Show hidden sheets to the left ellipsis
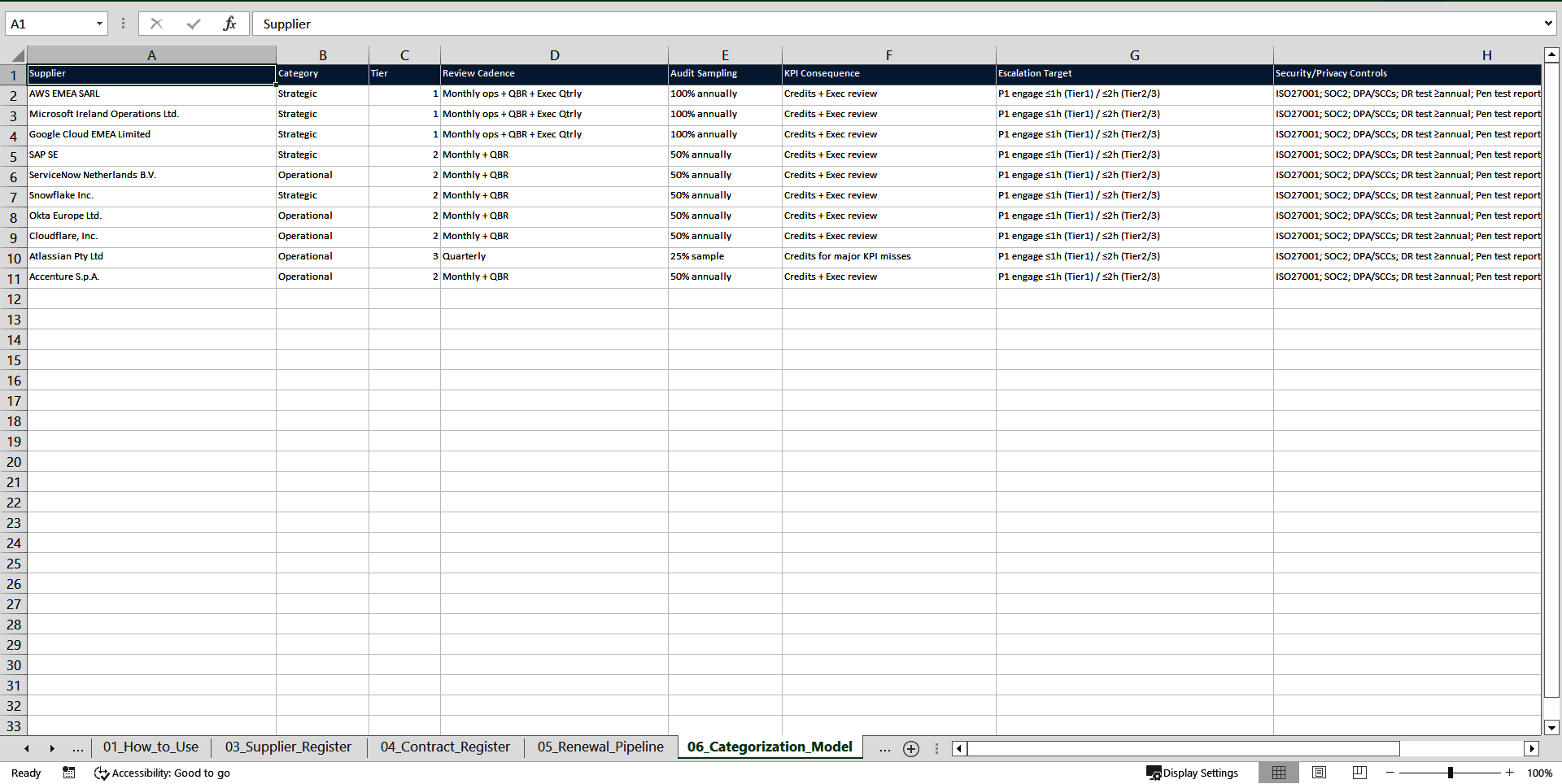This screenshot has height=784, width=1562. click(x=77, y=748)
